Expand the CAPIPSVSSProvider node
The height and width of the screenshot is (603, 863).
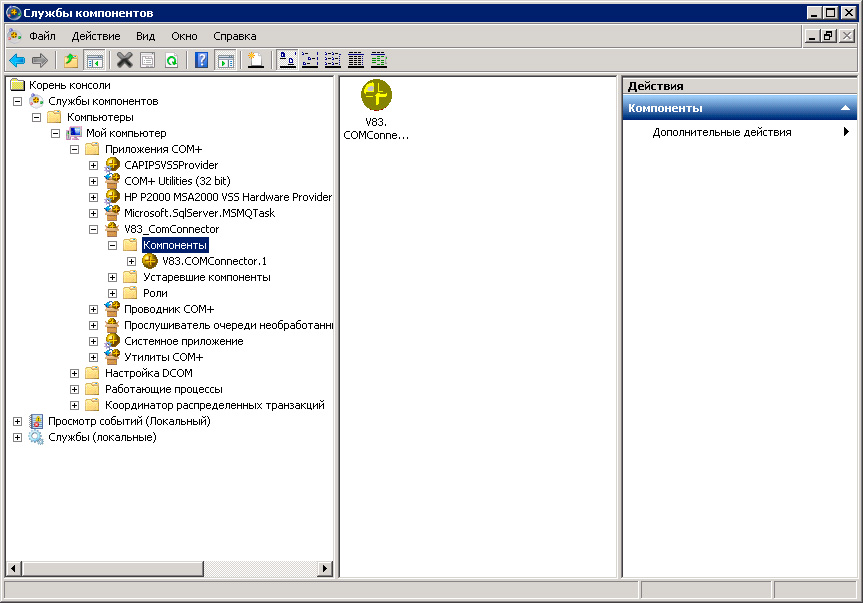94,165
